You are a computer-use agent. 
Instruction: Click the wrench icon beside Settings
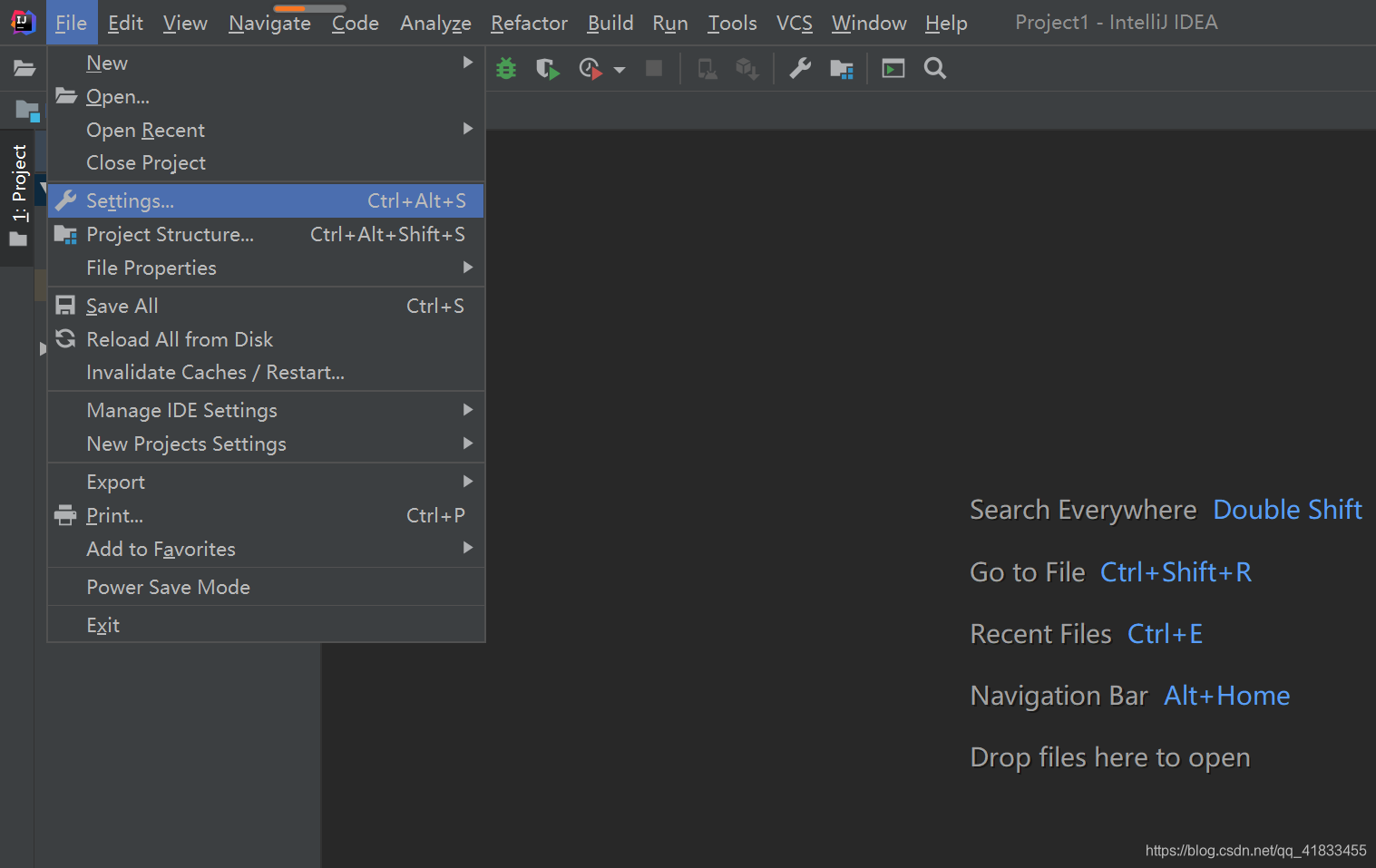tap(65, 200)
